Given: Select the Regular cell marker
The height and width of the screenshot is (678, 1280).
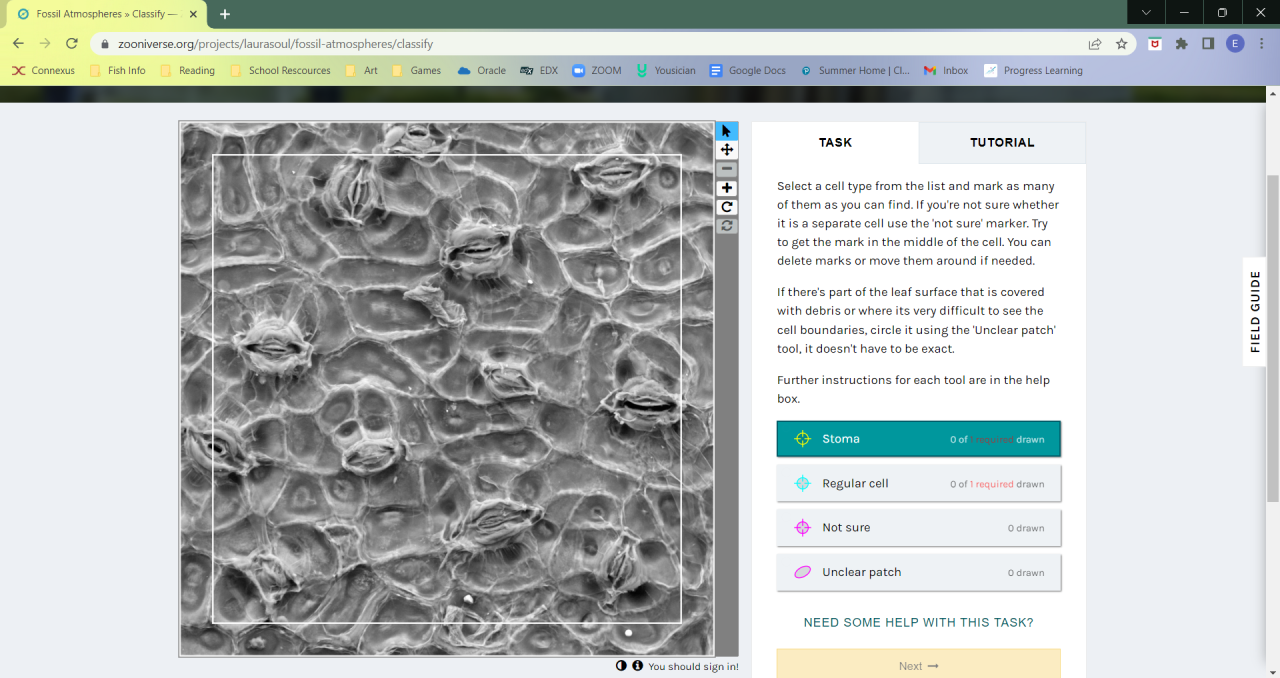Looking at the screenshot, I should 918,484.
